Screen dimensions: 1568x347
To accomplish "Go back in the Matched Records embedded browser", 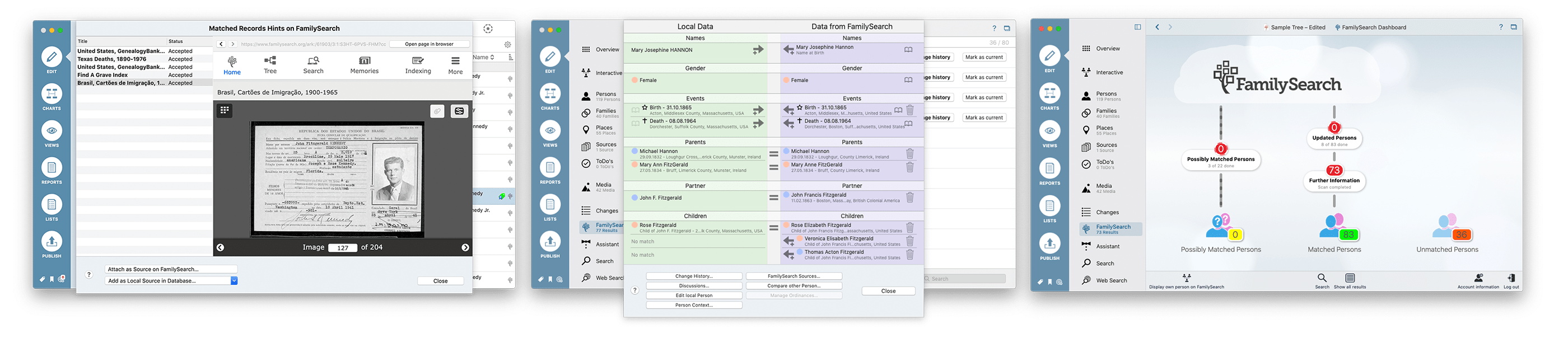I will [222, 44].
